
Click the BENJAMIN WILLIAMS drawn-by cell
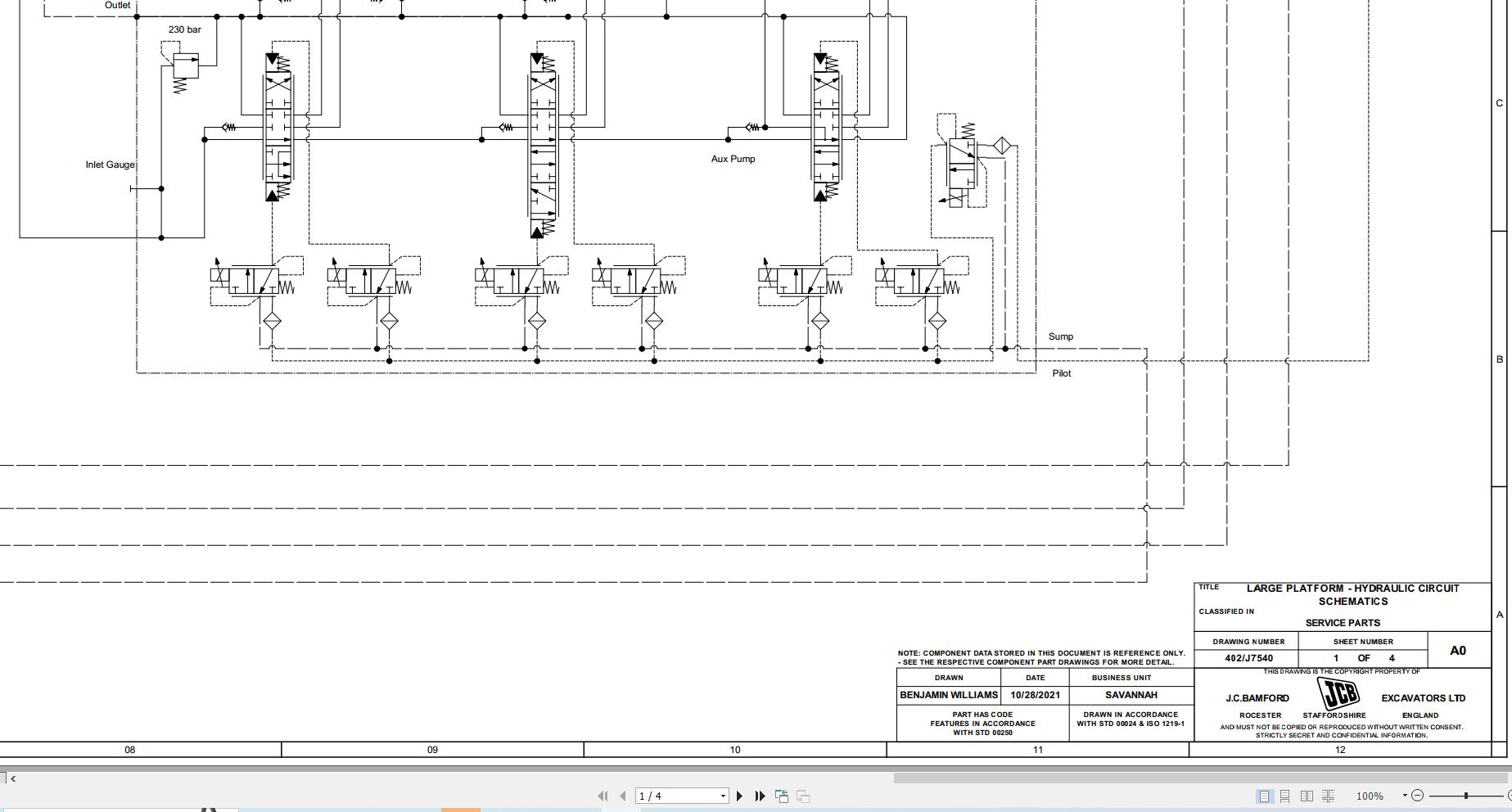click(x=949, y=695)
